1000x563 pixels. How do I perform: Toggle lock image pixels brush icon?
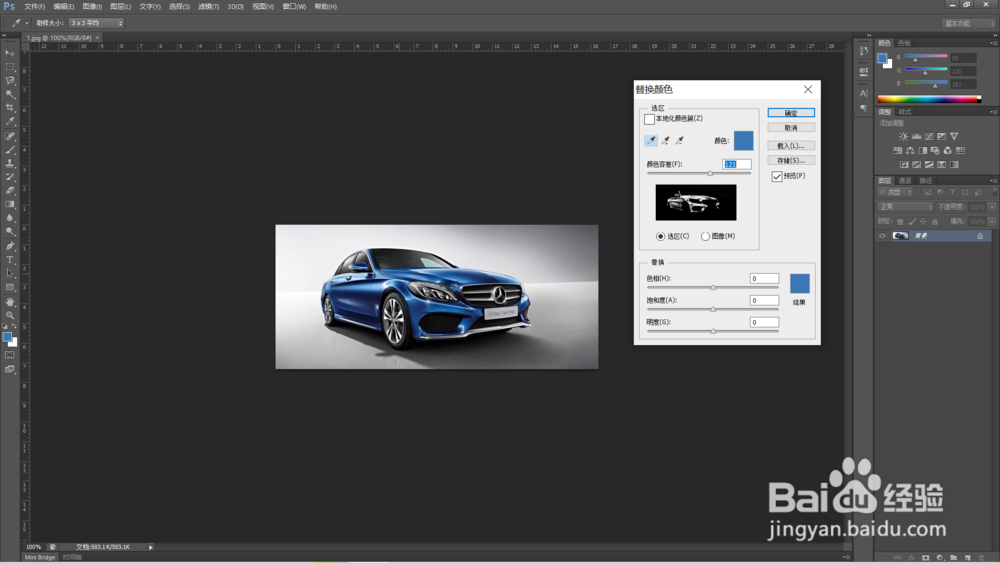pyautogui.click(x=912, y=221)
